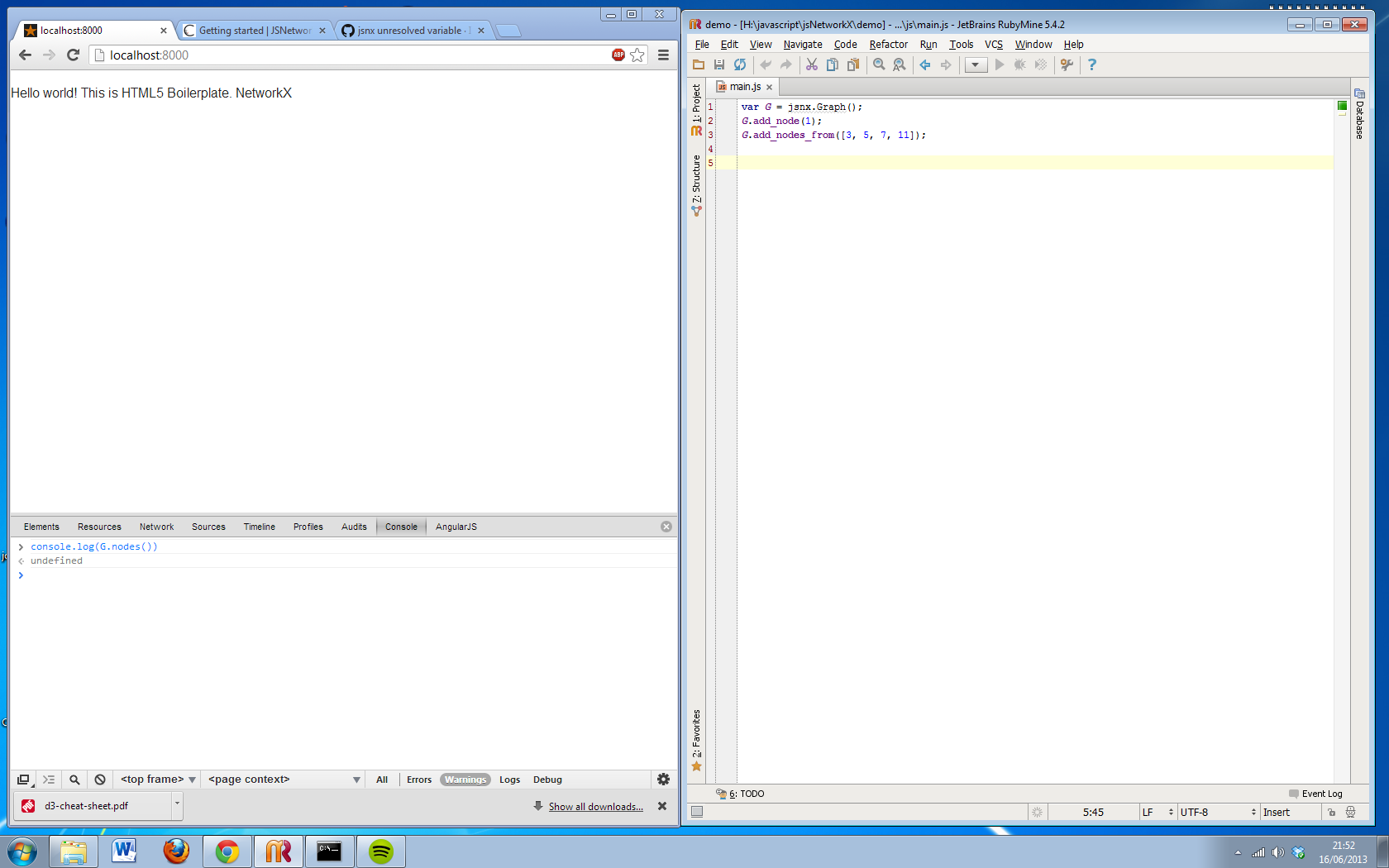Open the page context dropdown

(284, 780)
